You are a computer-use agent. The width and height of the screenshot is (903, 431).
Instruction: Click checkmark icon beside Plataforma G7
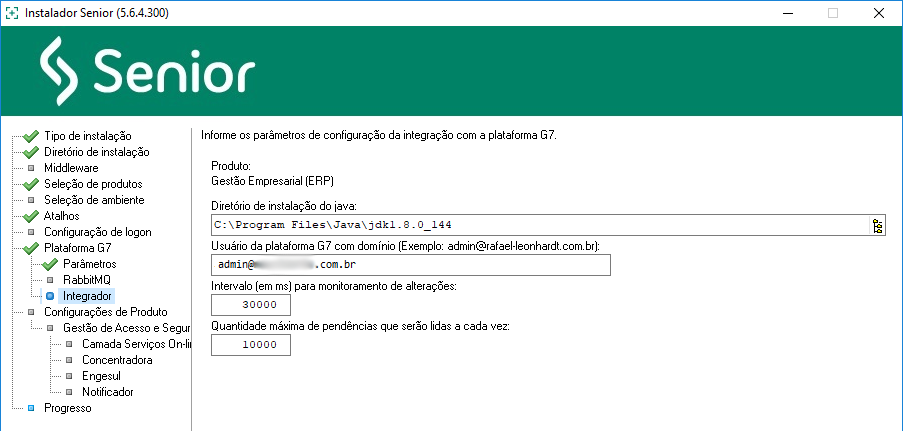click(31, 248)
